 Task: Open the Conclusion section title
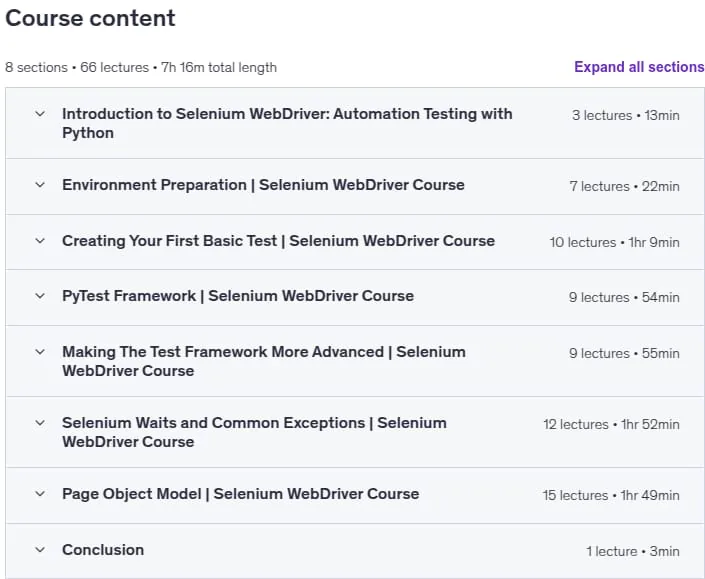click(x=103, y=550)
